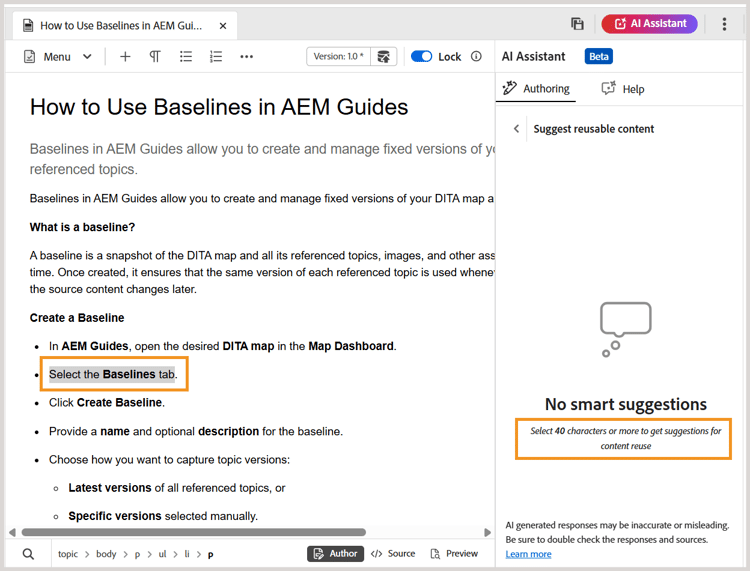The height and width of the screenshot is (571, 750).
Task: Select body in the breadcrumb
Action: coord(106,554)
